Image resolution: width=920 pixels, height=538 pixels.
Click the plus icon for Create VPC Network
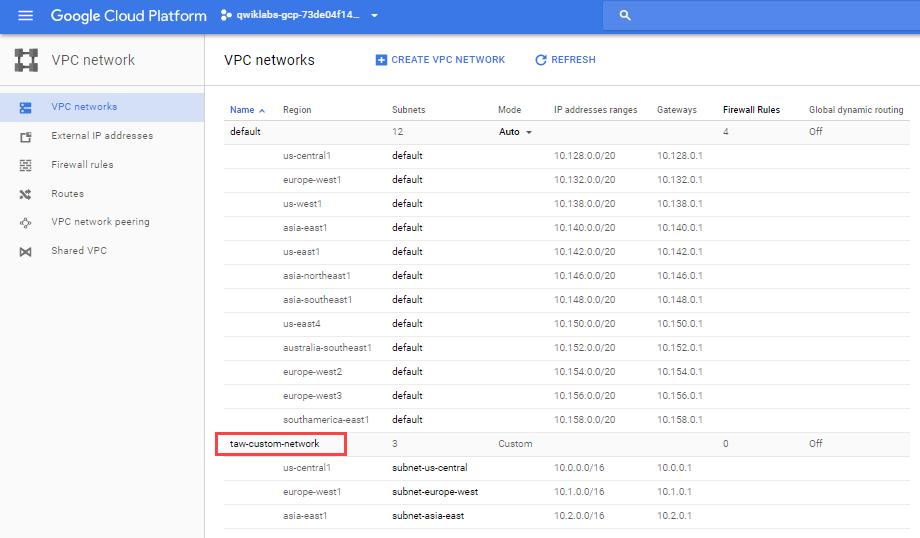[x=381, y=60]
